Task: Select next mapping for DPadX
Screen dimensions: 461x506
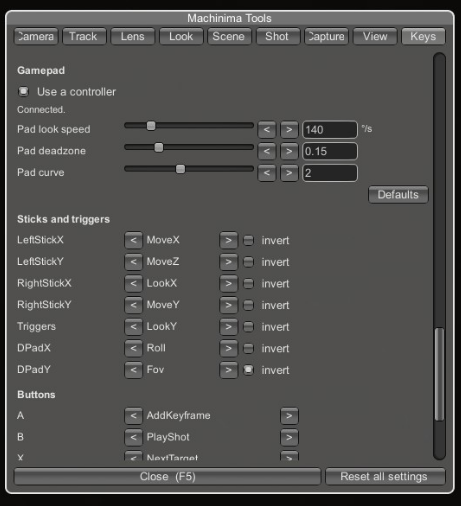Action: (228, 348)
